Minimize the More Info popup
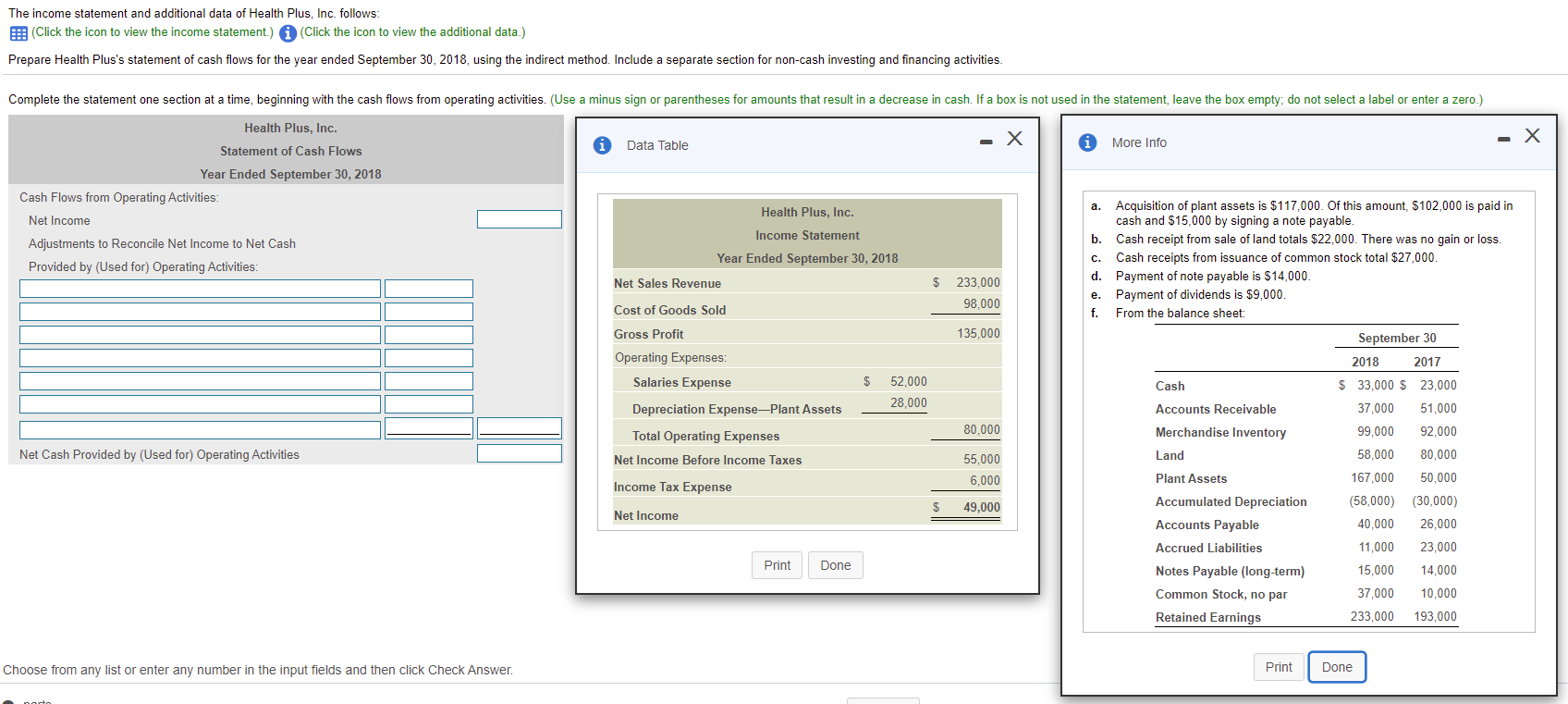The height and width of the screenshot is (704, 1568). (x=1503, y=139)
